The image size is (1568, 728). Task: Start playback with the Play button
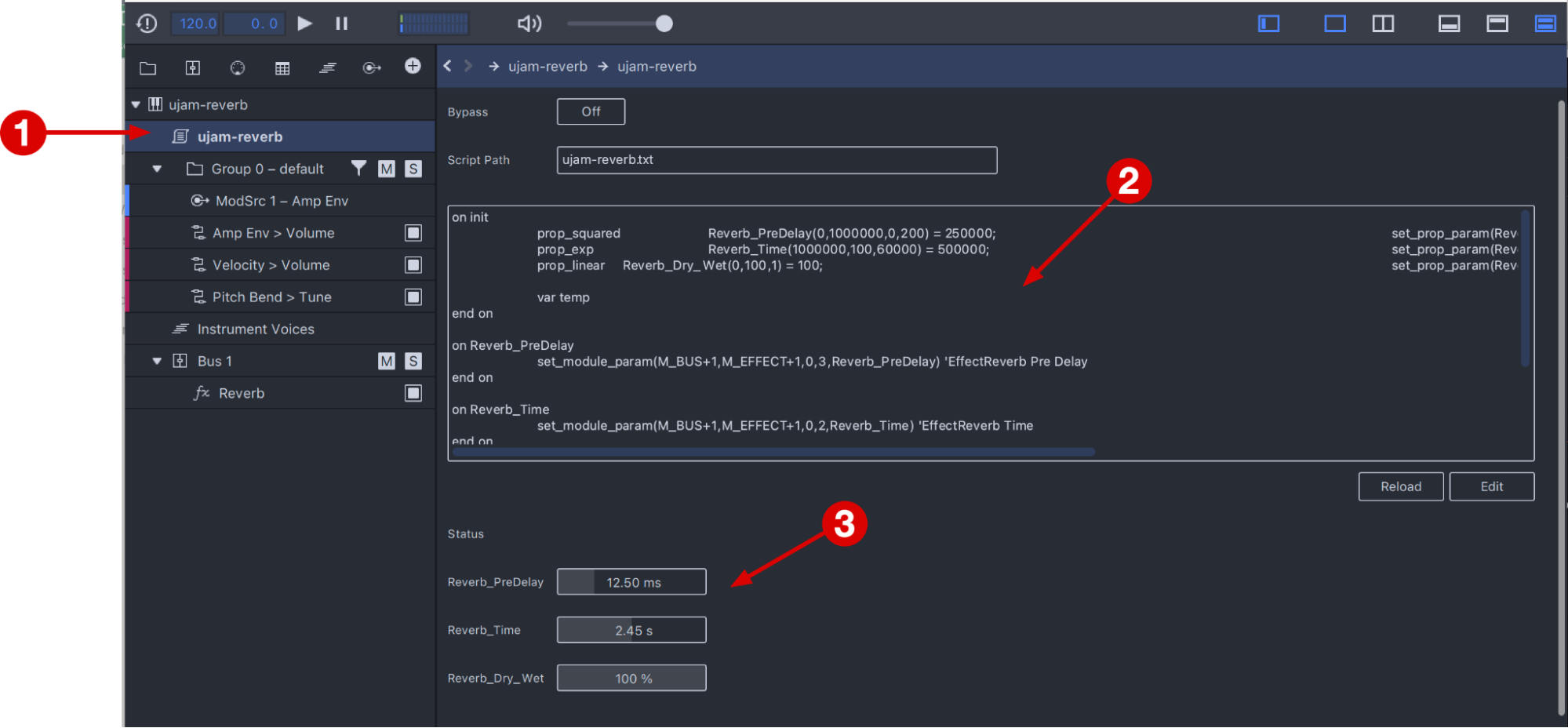tap(305, 24)
